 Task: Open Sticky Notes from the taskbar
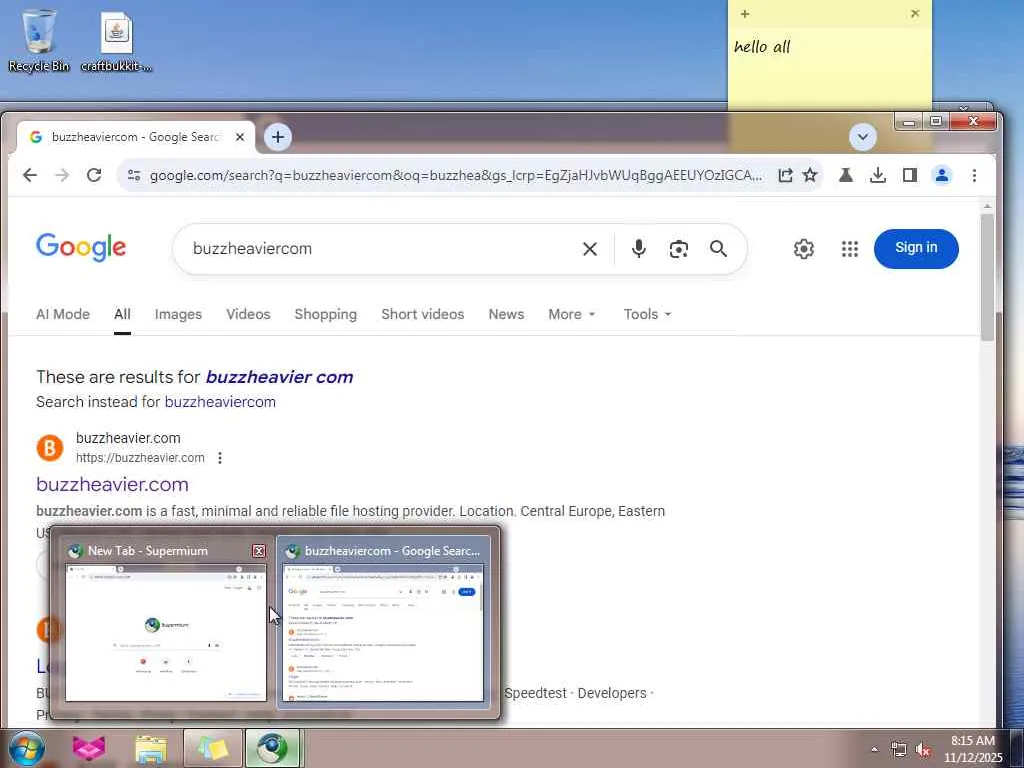pyautogui.click(x=213, y=748)
